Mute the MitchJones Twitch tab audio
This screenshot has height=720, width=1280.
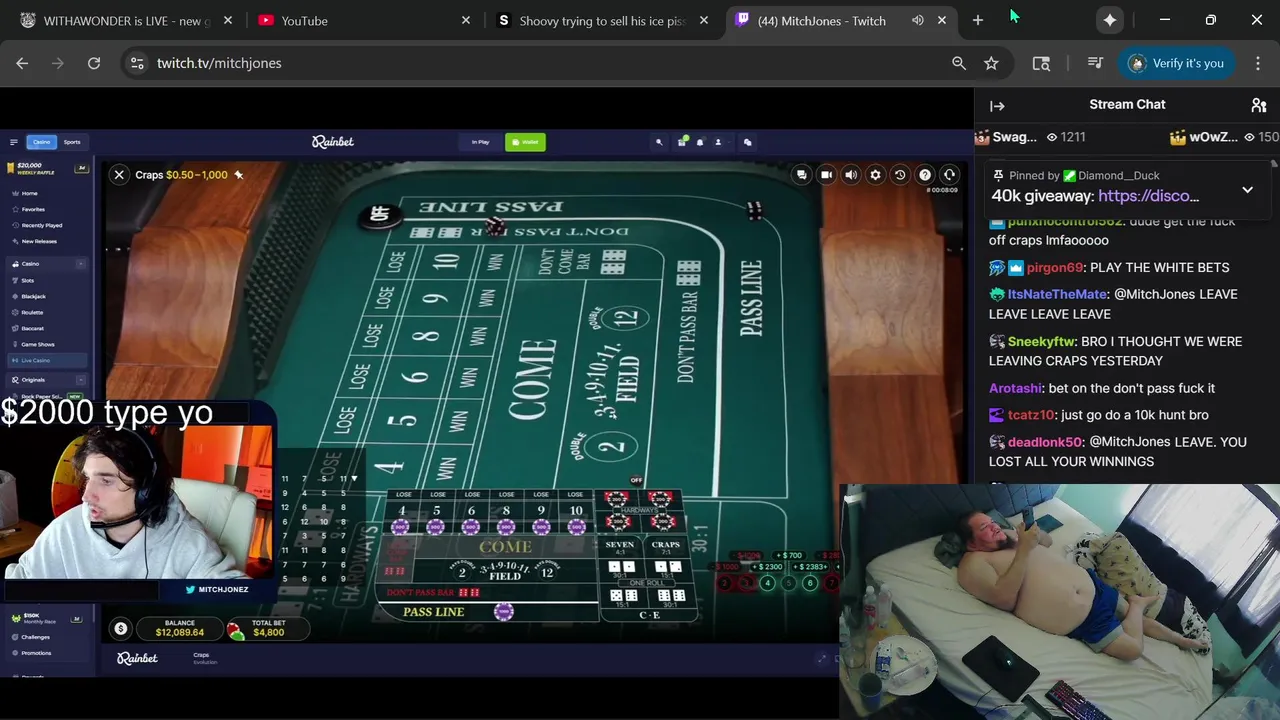pos(917,20)
